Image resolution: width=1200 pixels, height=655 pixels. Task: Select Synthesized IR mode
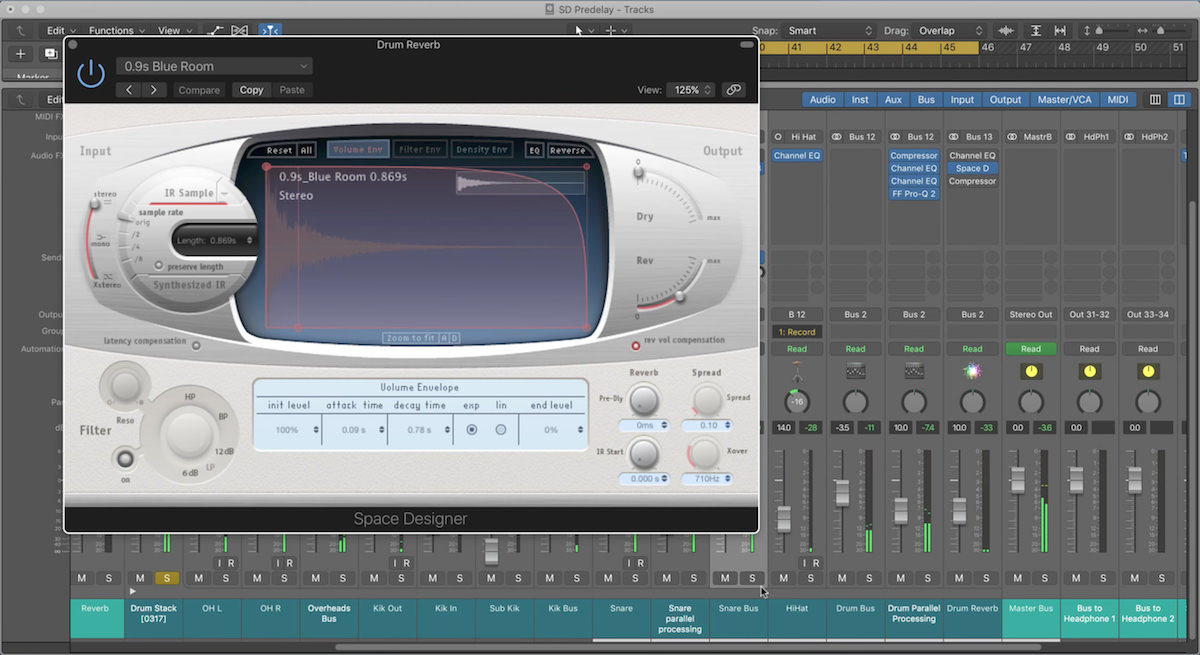tap(187, 285)
